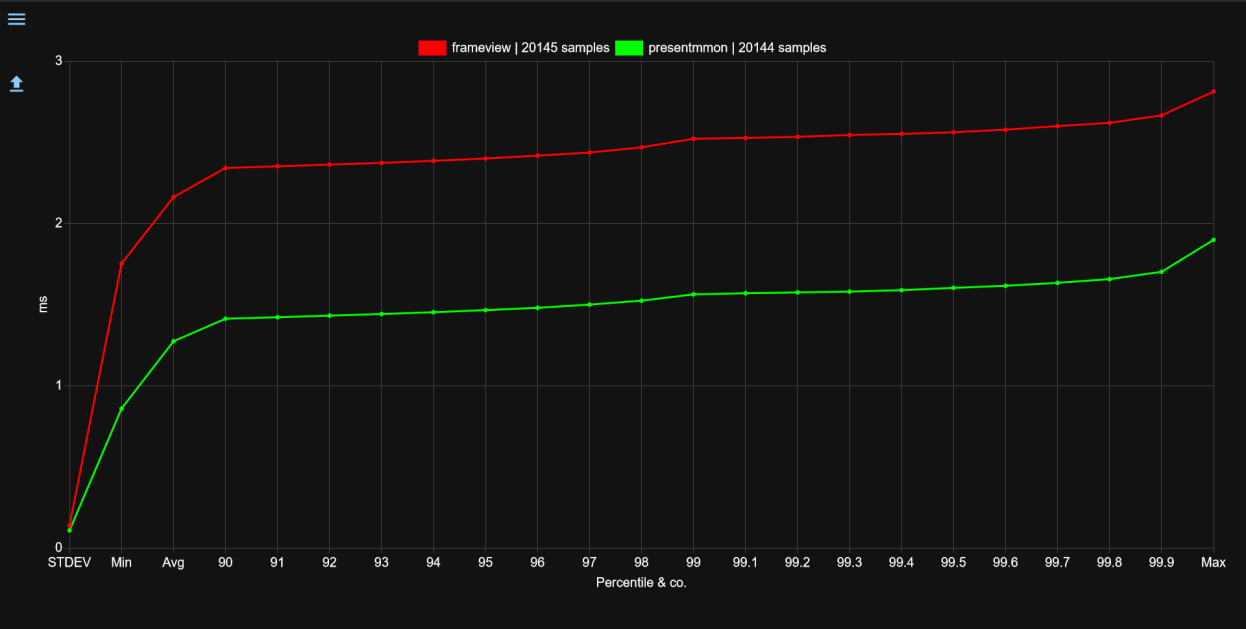Screen dimensions: 1246x629
Task: Click the green line's Min data point
Action: (121, 409)
